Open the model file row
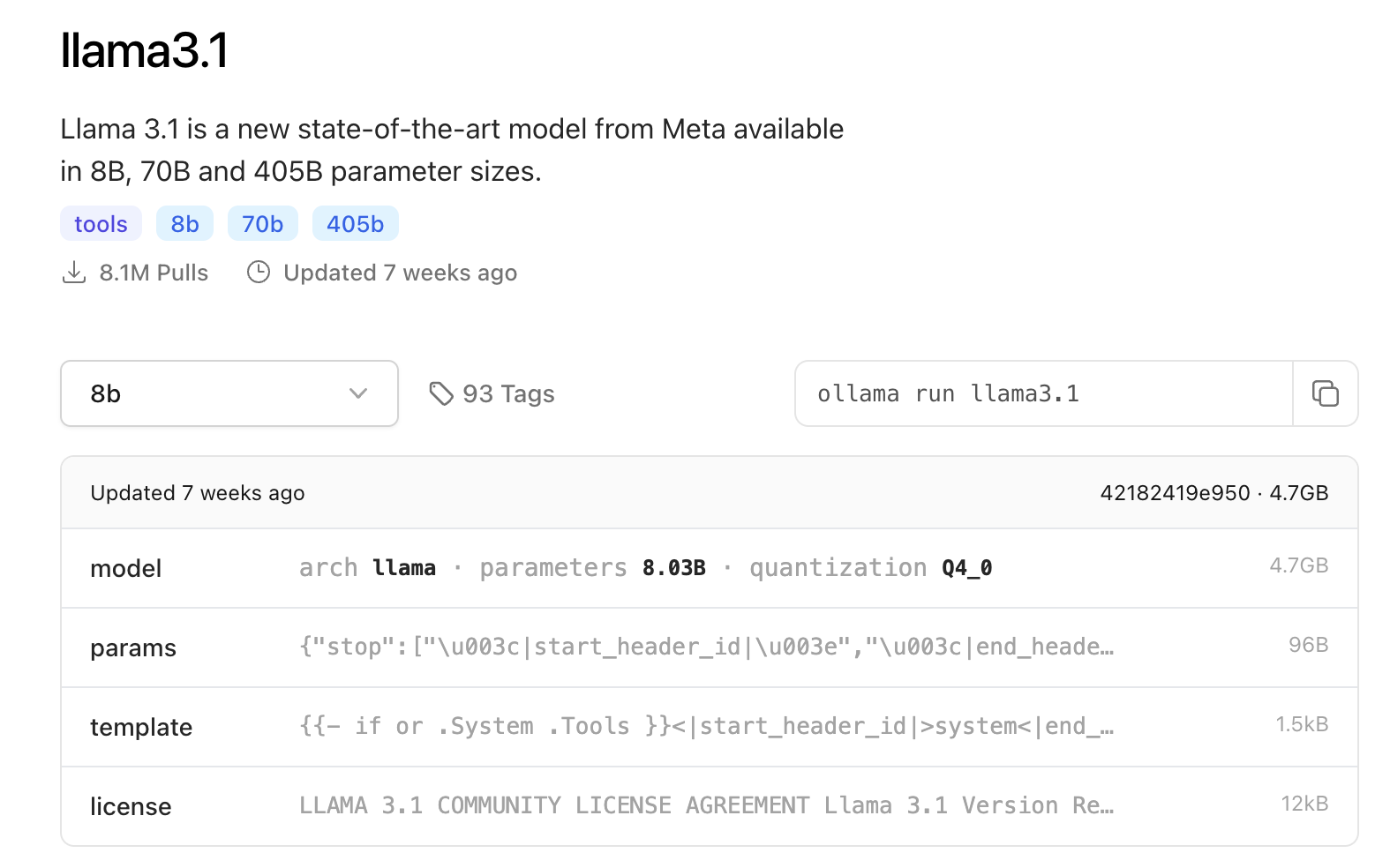 pyautogui.click(x=126, y=569)
